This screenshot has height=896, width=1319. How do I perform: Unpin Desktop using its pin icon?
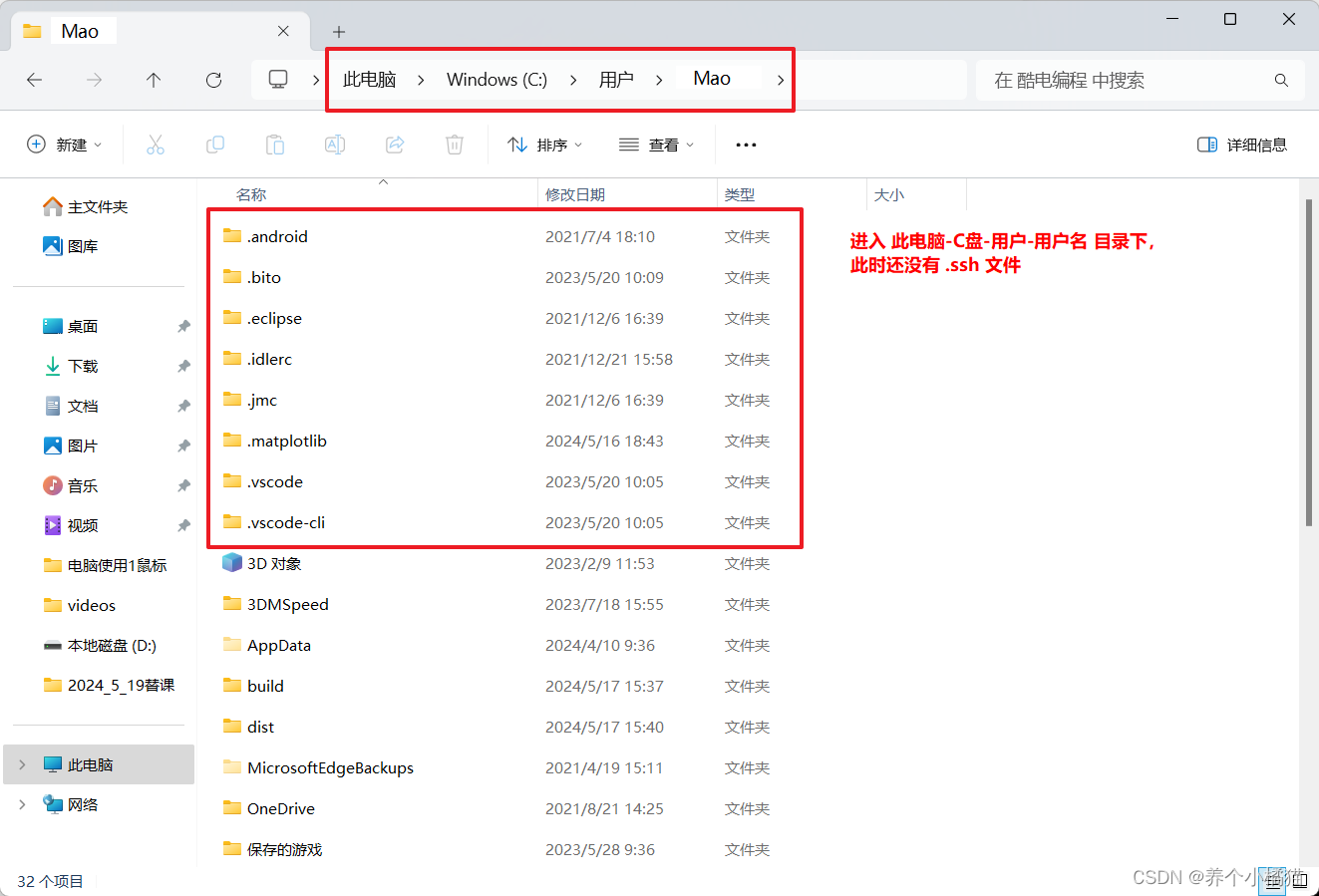[x=183, y=326]
